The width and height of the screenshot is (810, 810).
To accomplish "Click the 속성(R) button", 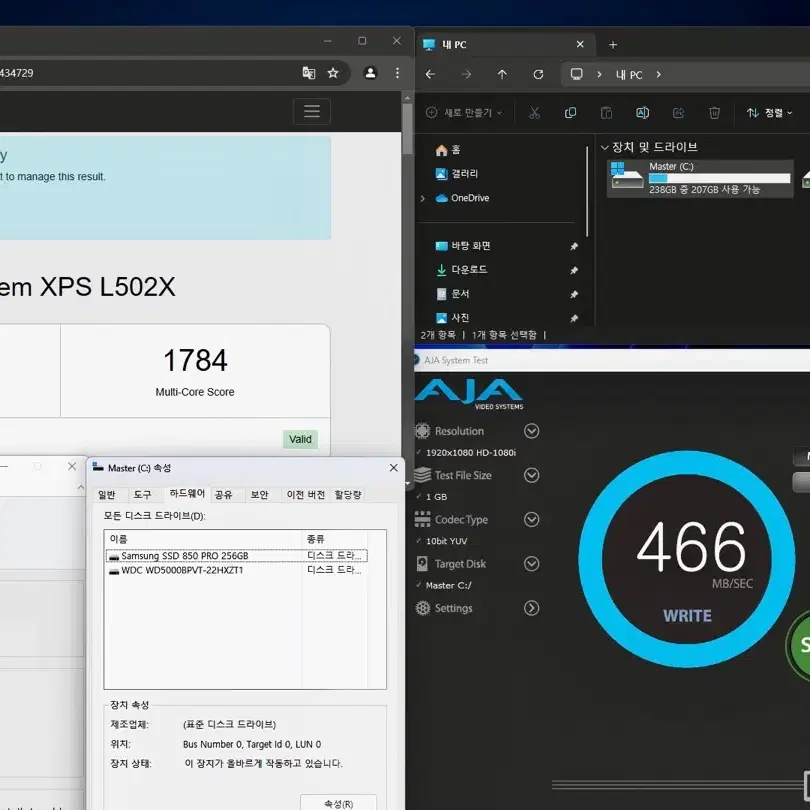I will tap(338, 803).
